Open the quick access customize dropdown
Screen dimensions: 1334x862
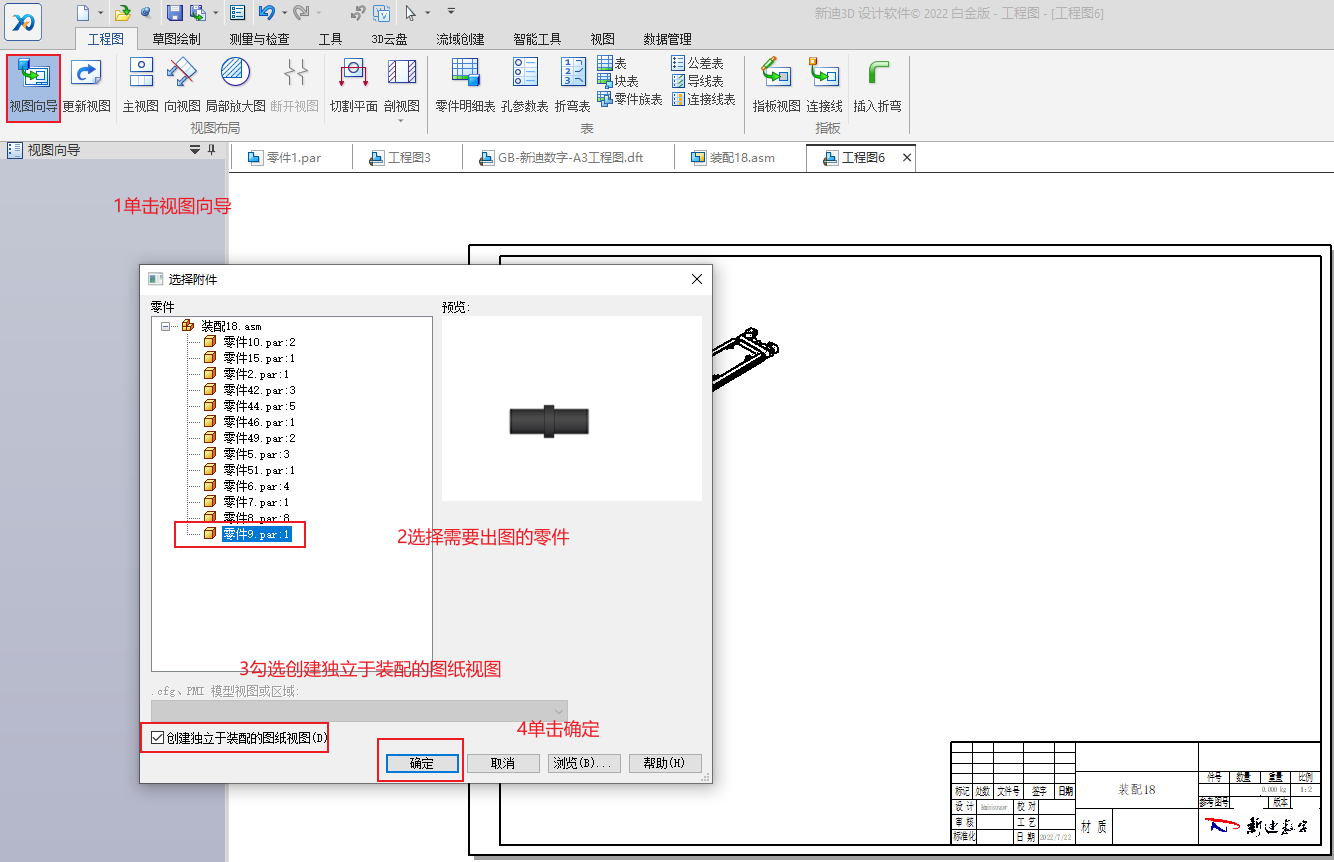[x=451, y=11]
